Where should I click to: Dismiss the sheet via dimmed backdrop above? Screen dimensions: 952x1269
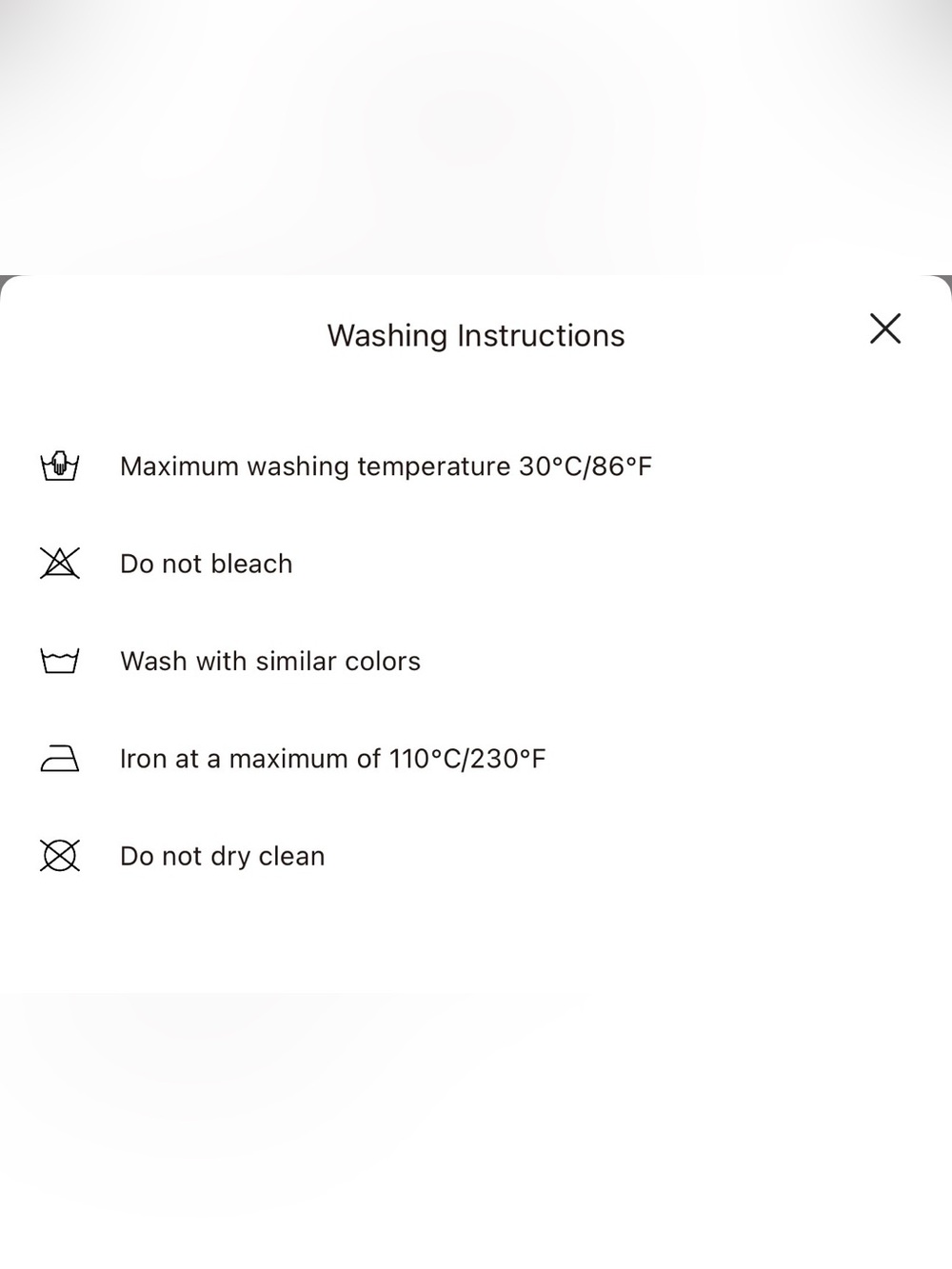coord(476,138)
